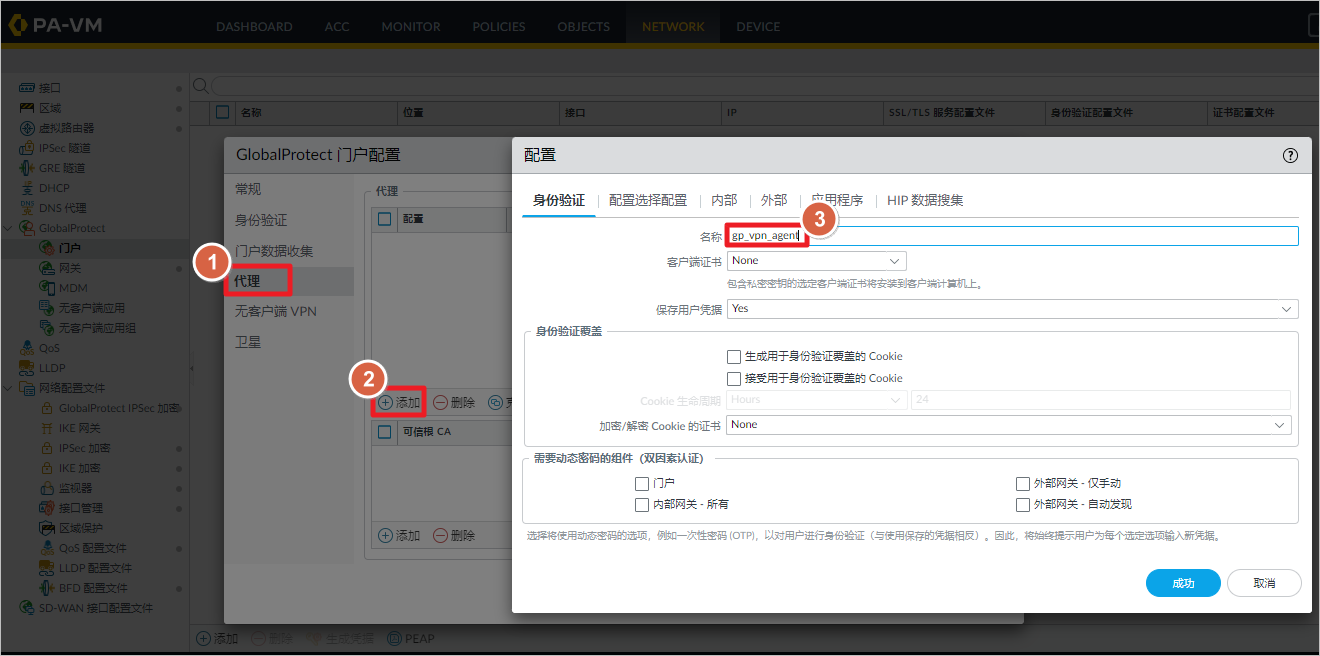Click the DNS 代理 icon
This screenshot has height=656, width=1320.
[27, 208]
